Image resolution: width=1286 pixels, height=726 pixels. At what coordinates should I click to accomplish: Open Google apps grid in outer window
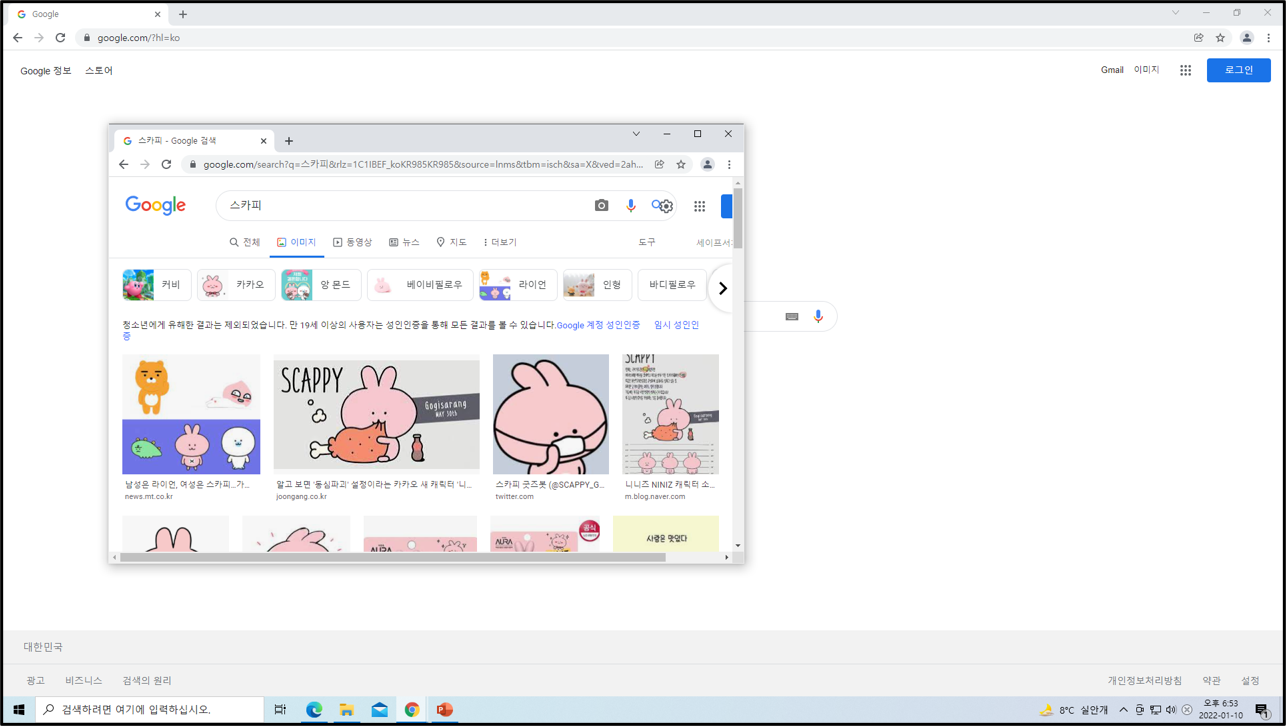pos(1185,70)
